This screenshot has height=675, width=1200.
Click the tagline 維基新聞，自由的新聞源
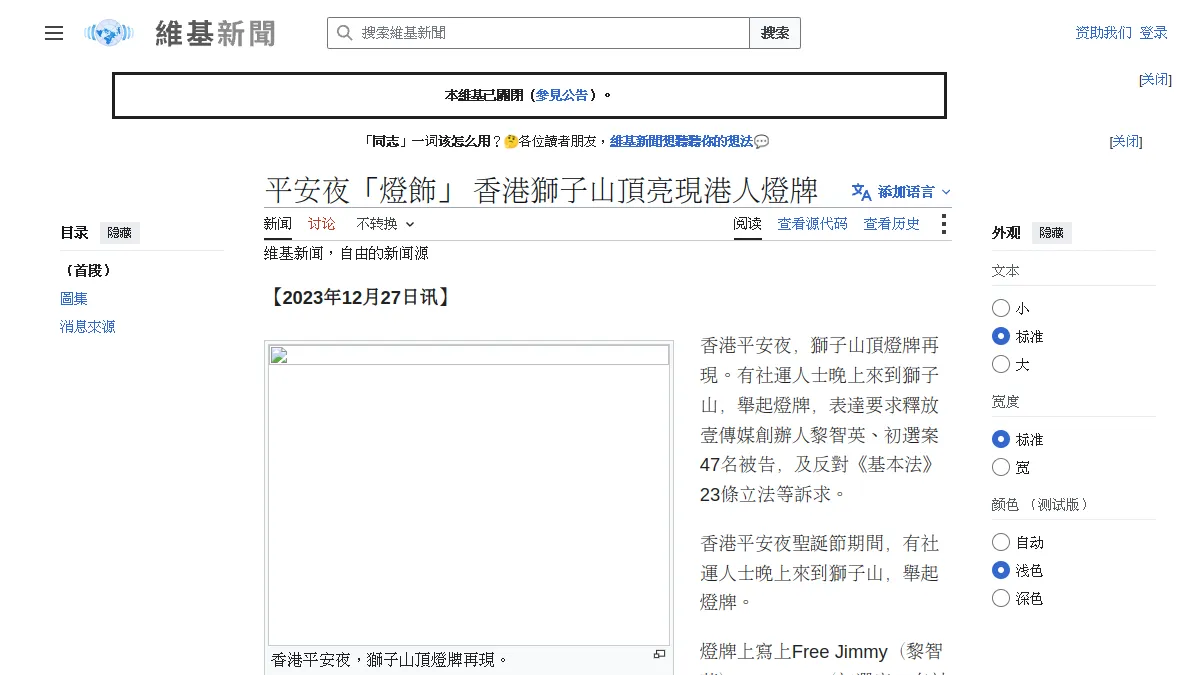coord(346,254)
